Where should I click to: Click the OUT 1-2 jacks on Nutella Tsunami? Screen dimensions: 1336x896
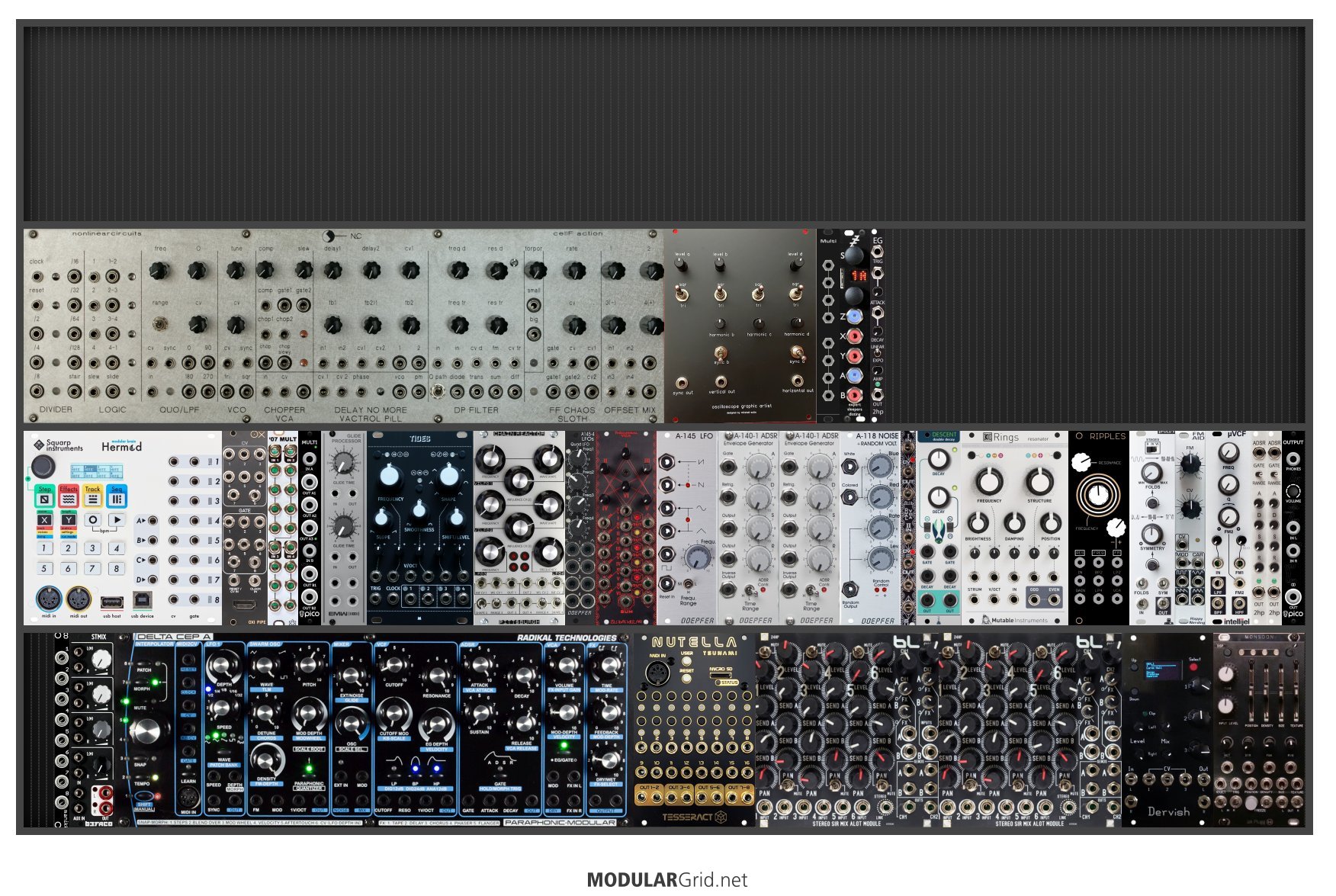(x=650, y=798)
